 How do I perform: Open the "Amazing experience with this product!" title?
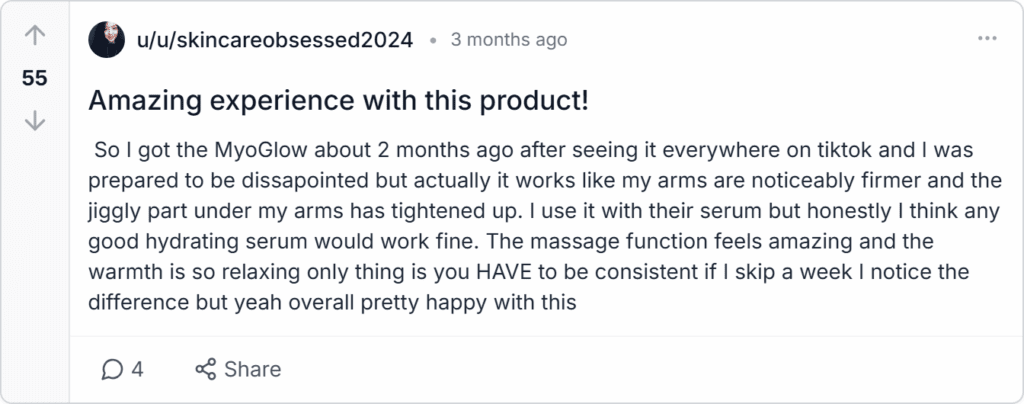338,101
